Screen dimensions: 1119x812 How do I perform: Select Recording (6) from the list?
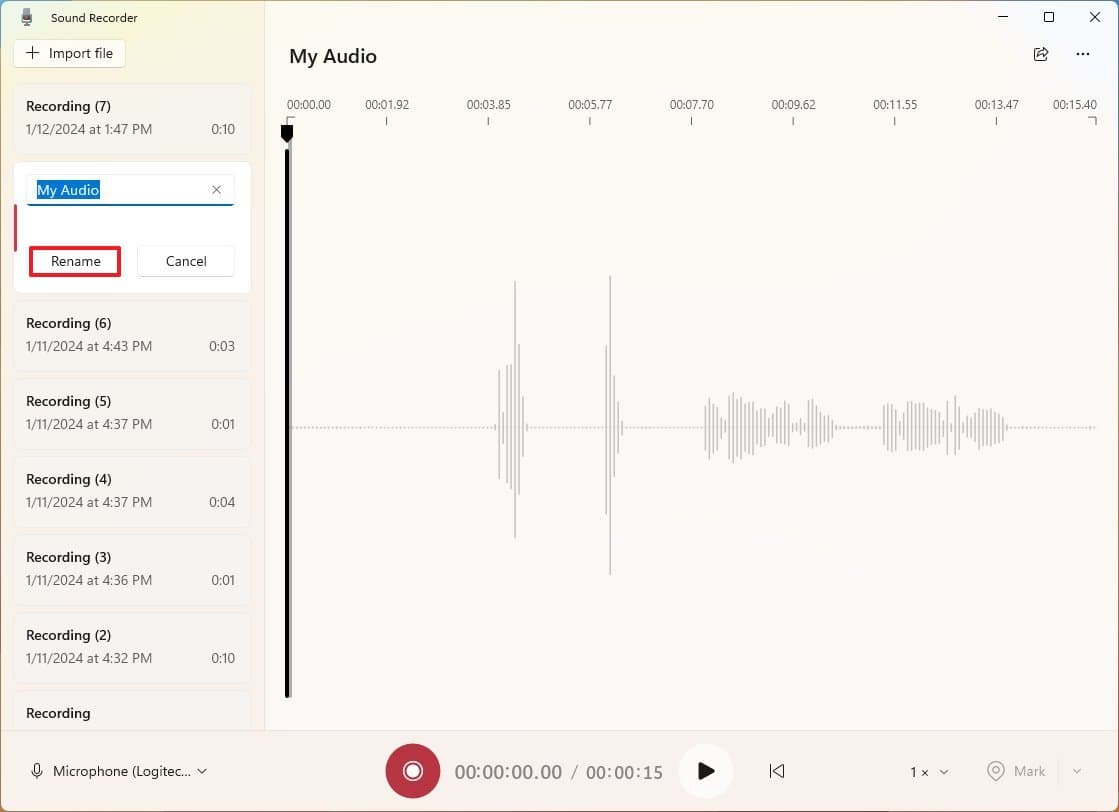[131, 334]
